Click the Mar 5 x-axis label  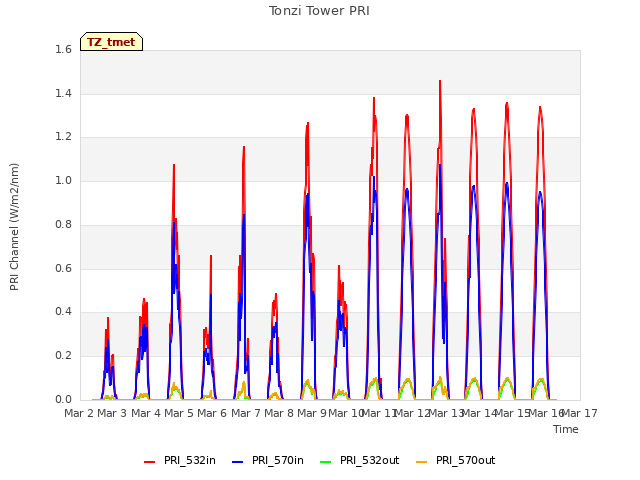point(179,413)
